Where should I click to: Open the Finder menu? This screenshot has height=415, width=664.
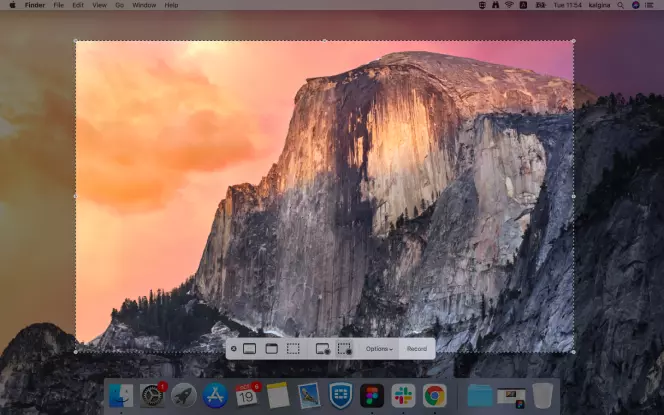coord(35,5)
